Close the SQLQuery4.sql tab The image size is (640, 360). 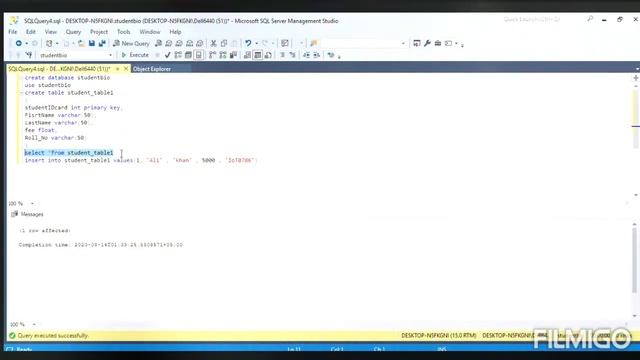point(126,69)
